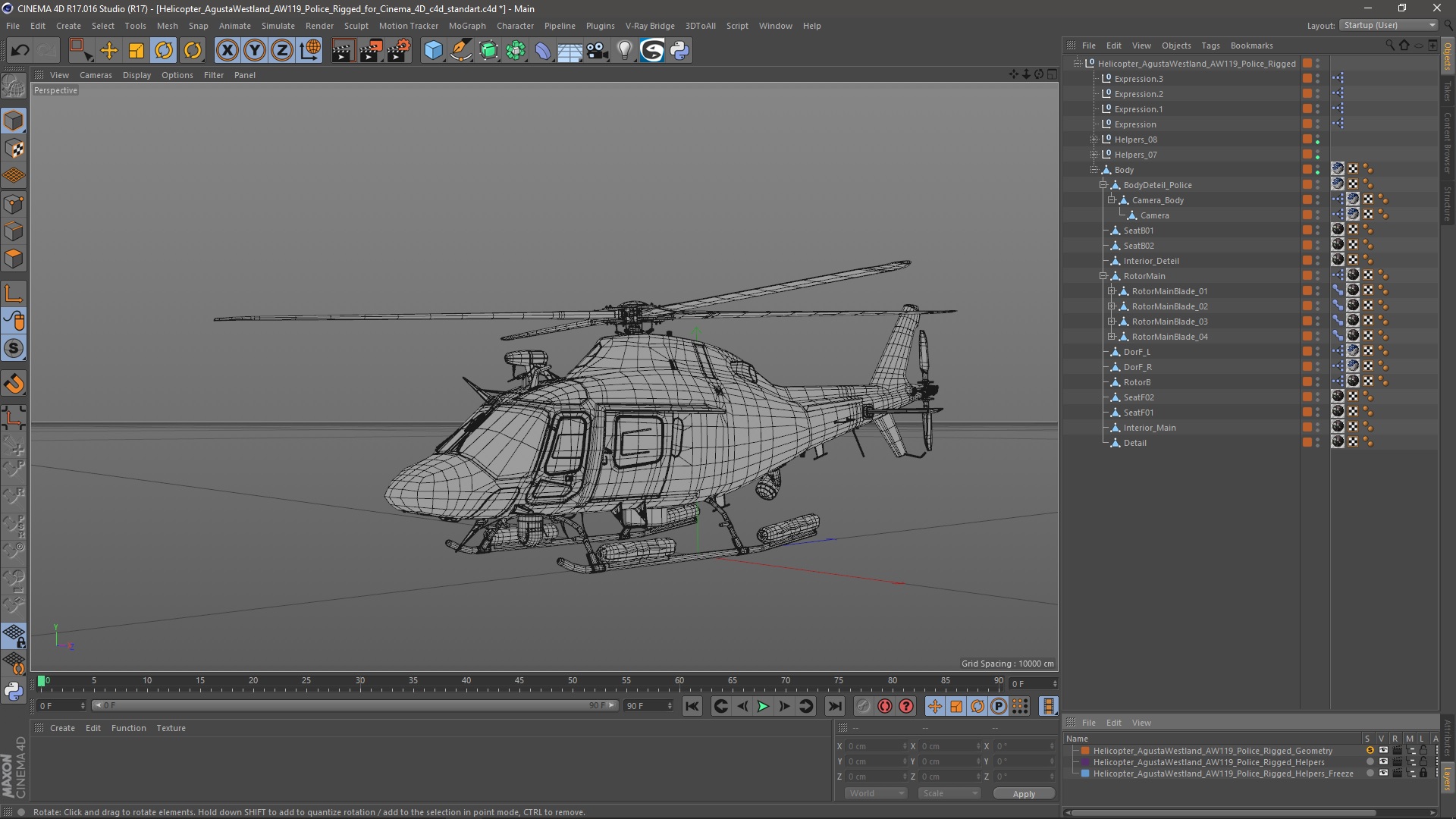Open the Deformer bend icon
Image resolution: width=1456 pixels, height=819 pixels.
[543, 50]
